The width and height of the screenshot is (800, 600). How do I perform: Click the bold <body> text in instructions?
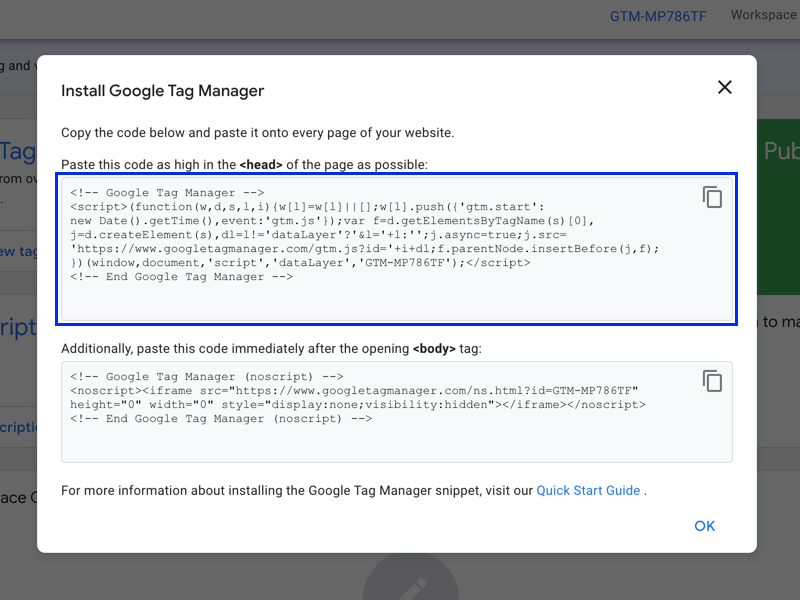(433, 349)
